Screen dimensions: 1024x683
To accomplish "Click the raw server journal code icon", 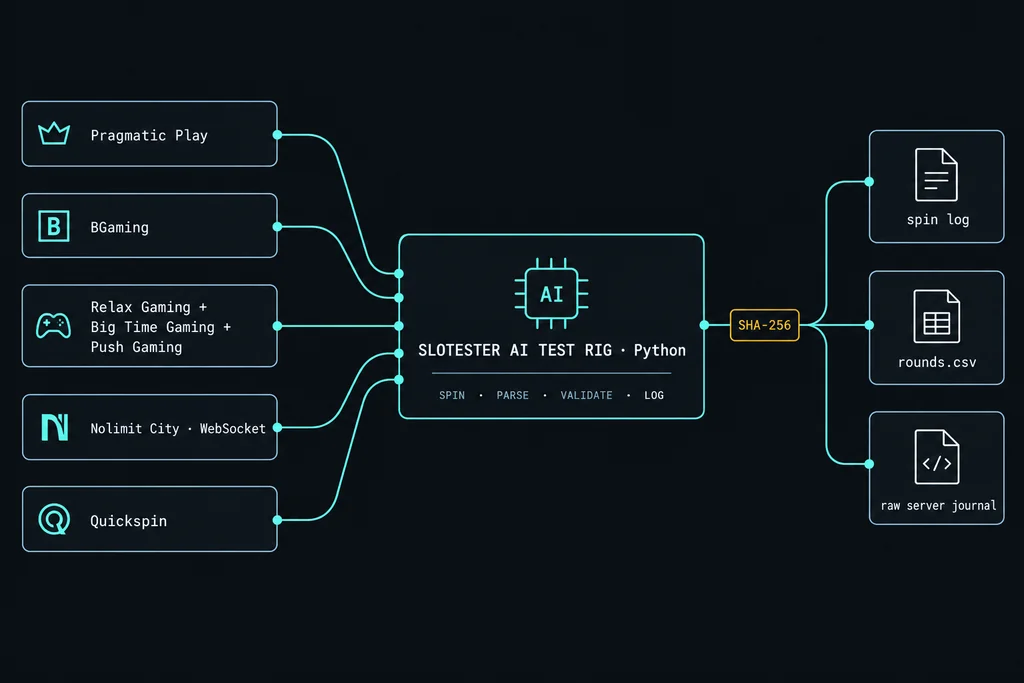I will 936,457.
